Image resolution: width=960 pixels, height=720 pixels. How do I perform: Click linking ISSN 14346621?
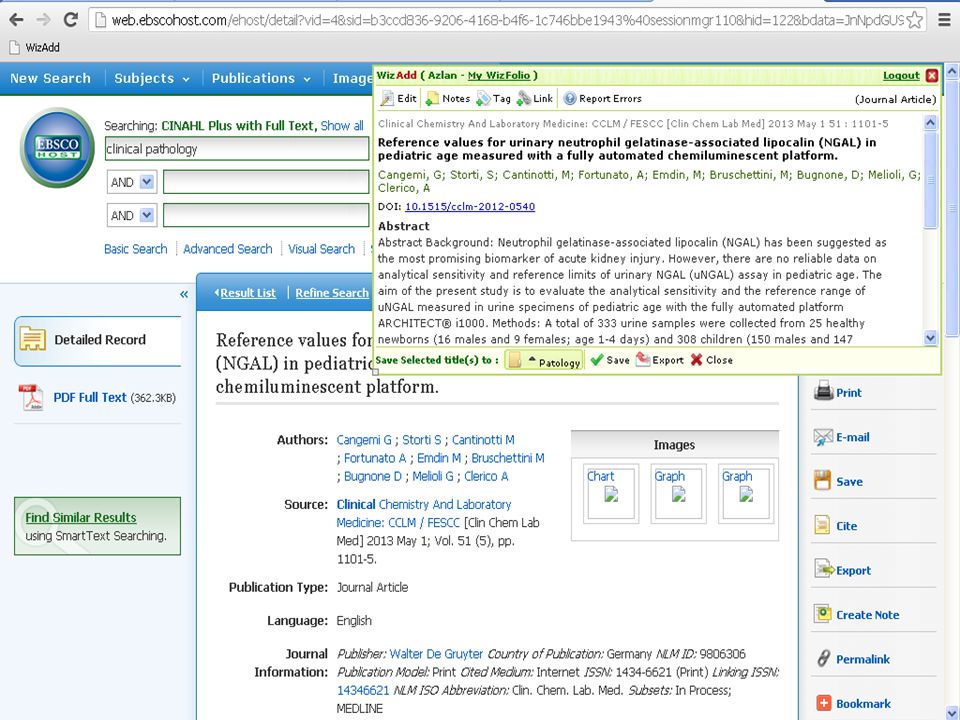pos(363,690)
